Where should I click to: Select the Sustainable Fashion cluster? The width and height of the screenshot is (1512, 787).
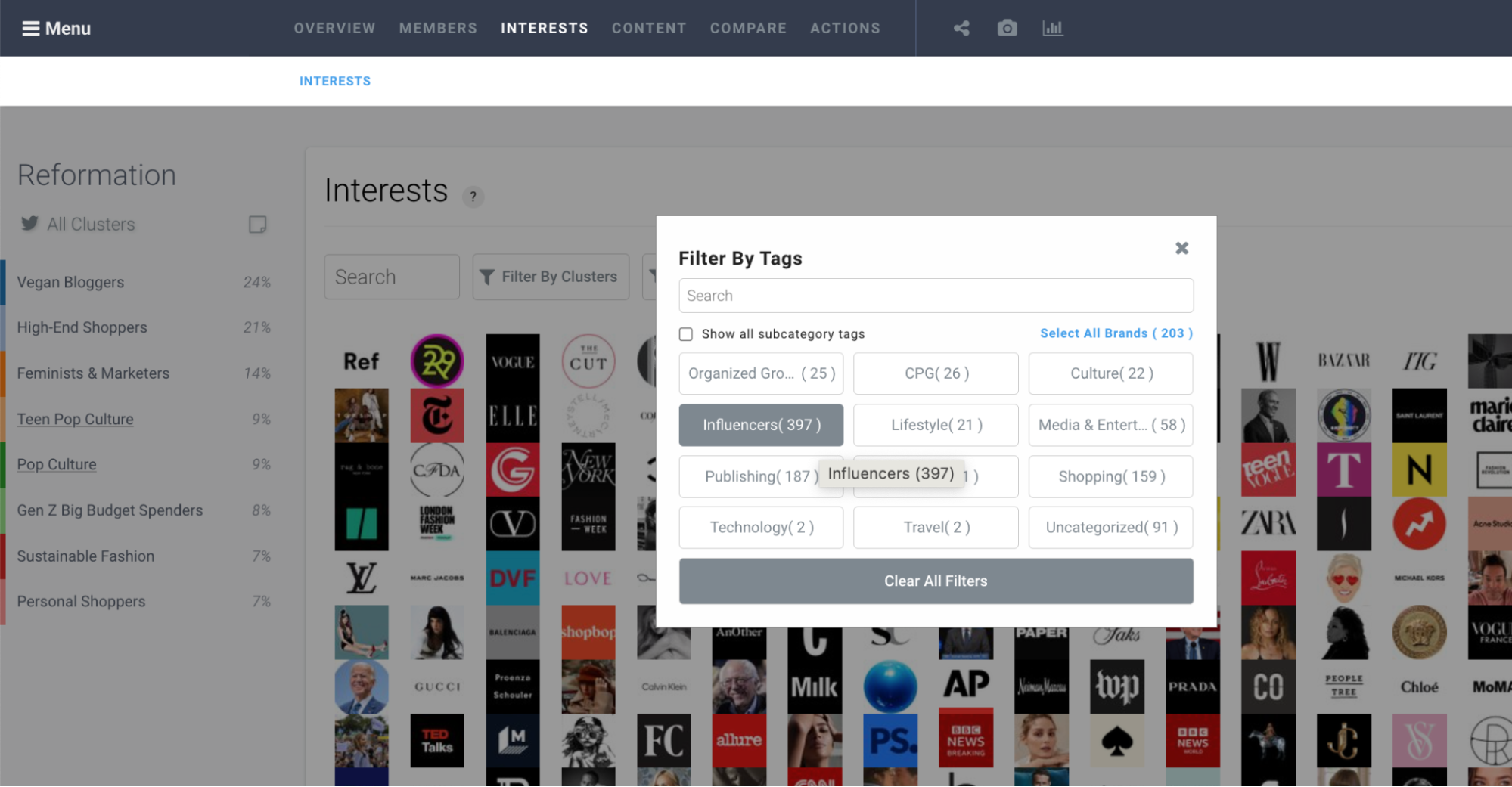(x=144, y=556)
